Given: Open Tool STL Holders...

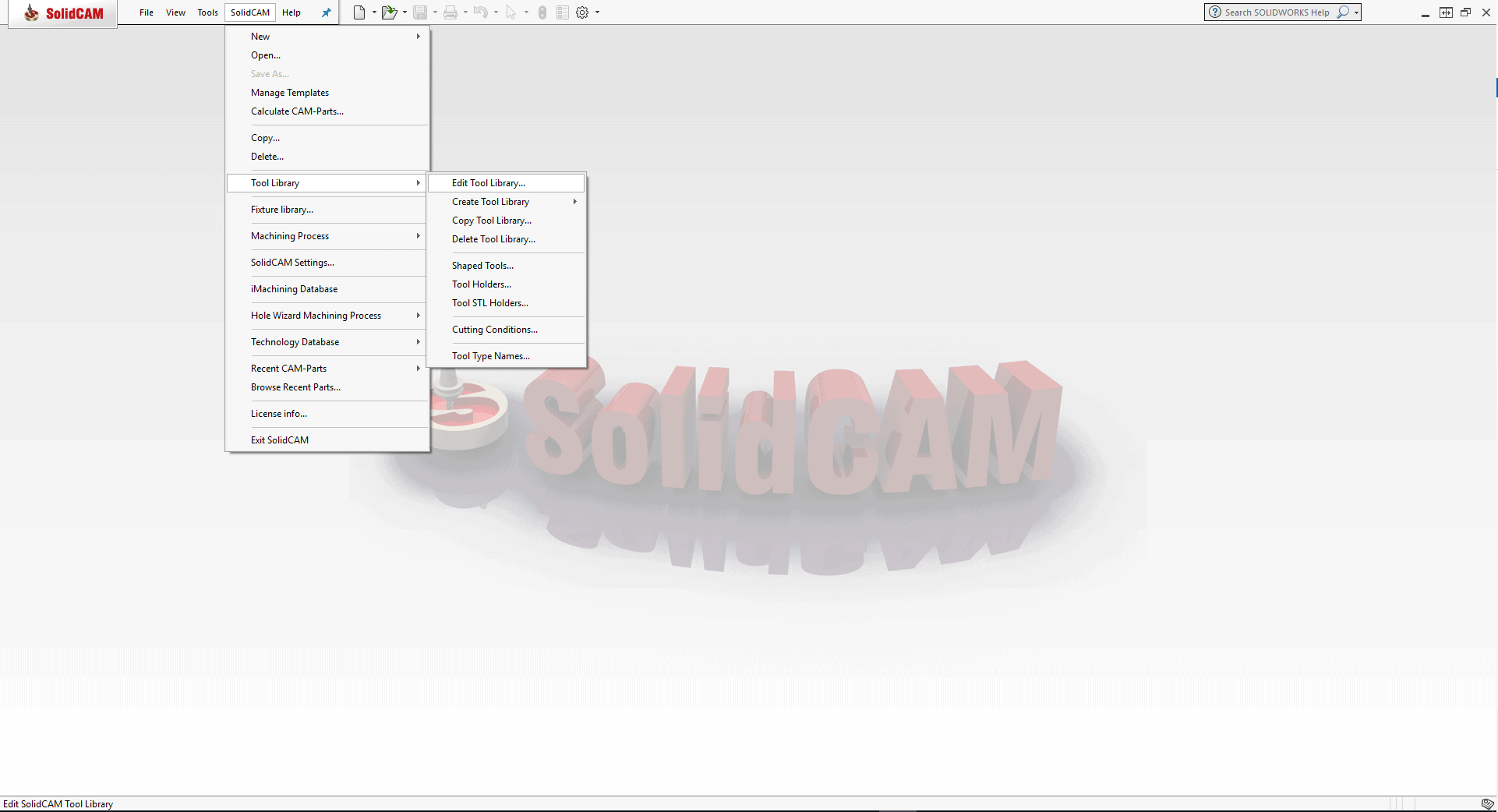Looking at the screenshot, I should [507, 303].
